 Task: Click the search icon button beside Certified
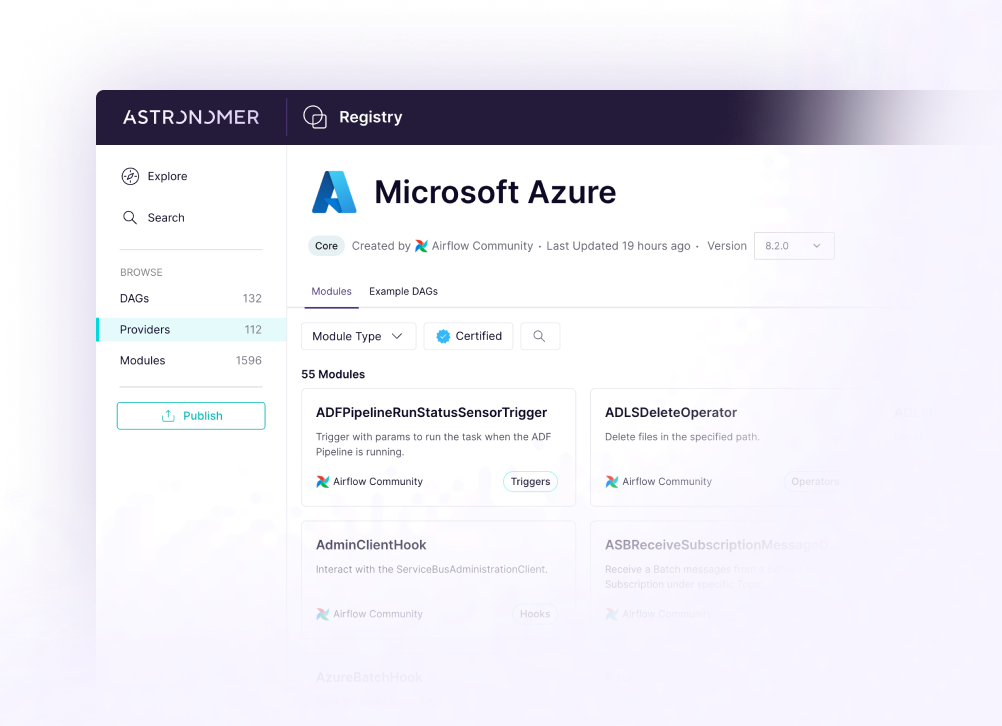click(539, 336)
